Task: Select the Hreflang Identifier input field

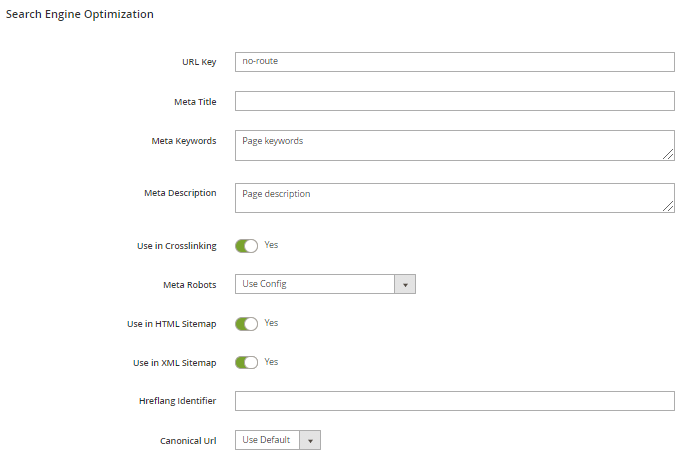Action: (454, 401)
